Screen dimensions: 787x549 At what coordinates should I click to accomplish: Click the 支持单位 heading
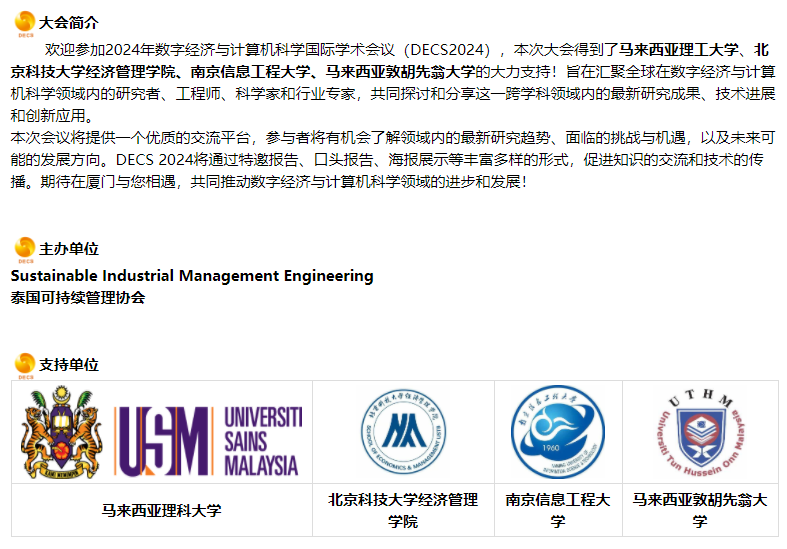pyautogui.click(x=69, y=365)
